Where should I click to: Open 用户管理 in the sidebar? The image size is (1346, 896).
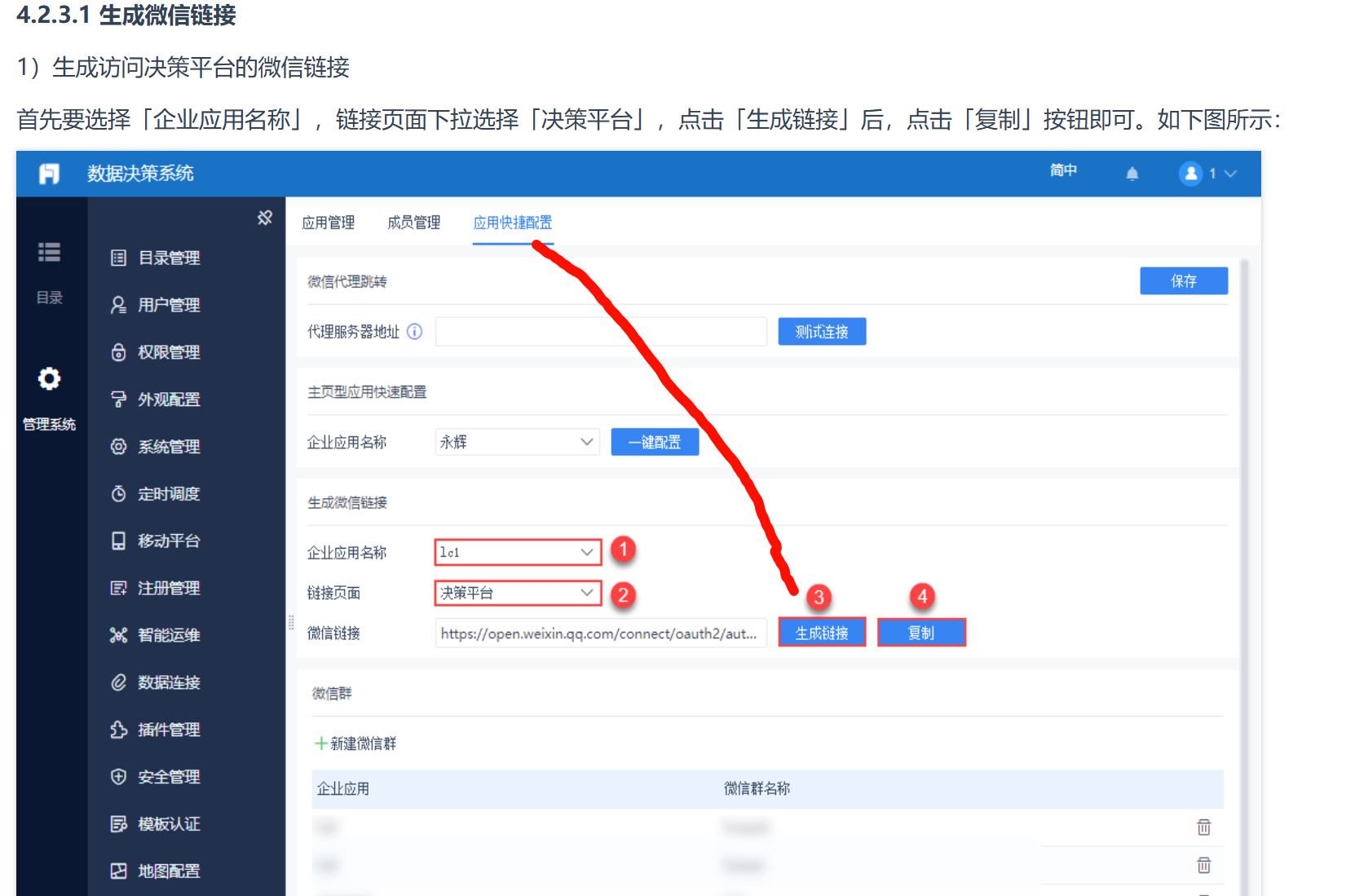(x=169, y=305)
